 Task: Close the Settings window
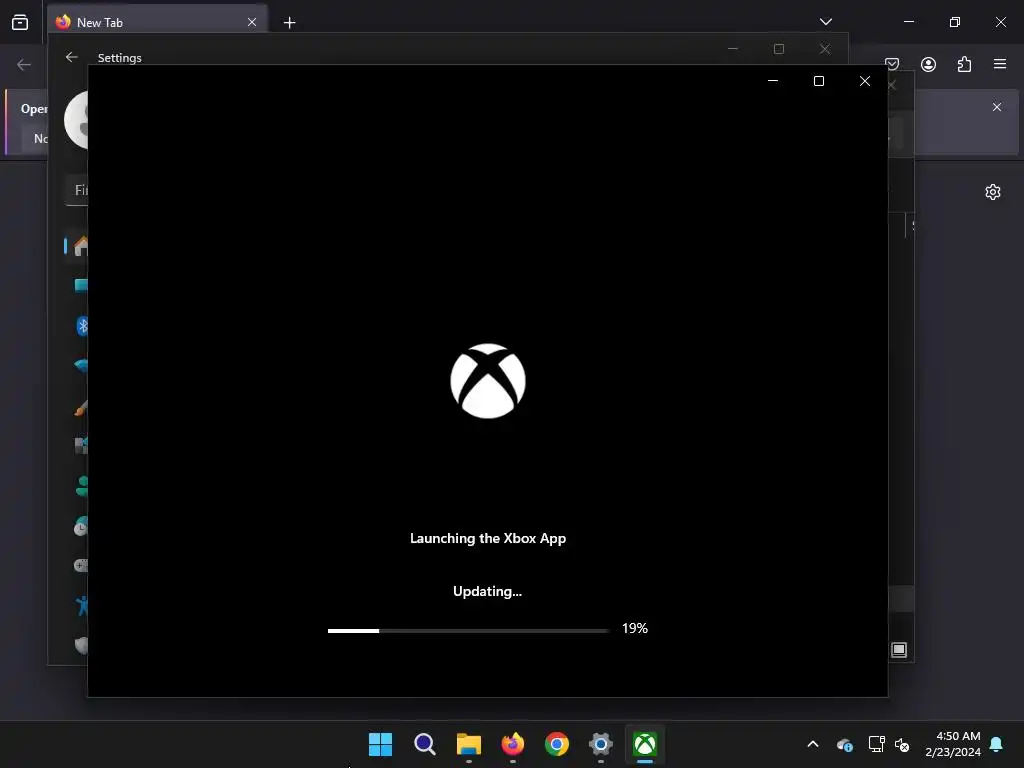pyautogui.click(x=825, y=49)
